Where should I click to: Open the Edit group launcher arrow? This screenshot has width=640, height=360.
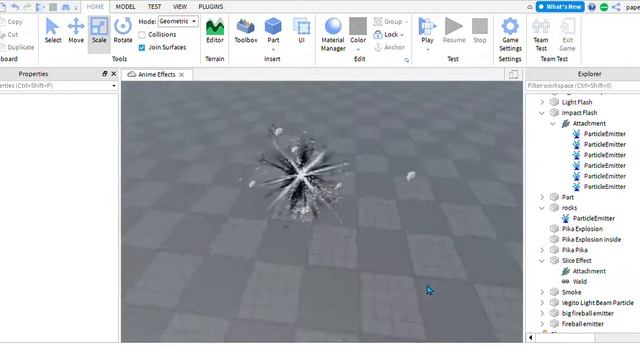[x=407, y=60]
